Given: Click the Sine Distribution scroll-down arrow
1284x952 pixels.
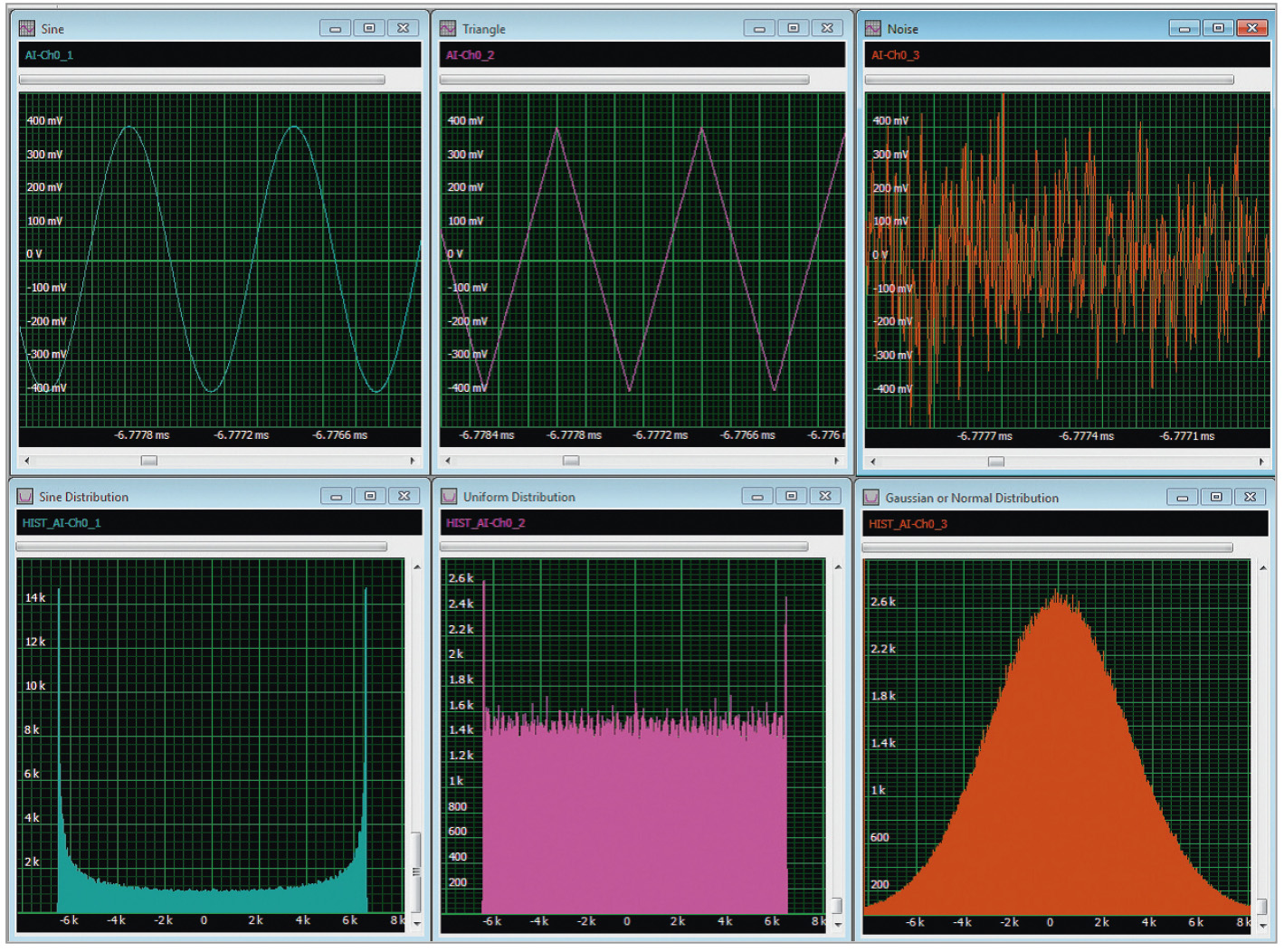Looking at the screenshot, I should pyautogui.click(x=416, y=924).
